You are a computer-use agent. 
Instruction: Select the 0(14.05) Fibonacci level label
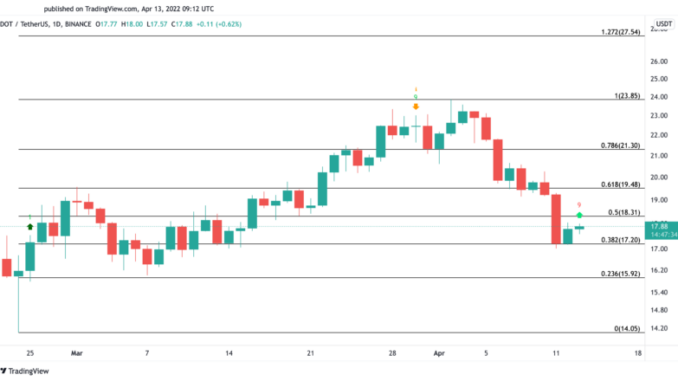tap(627, 329)
